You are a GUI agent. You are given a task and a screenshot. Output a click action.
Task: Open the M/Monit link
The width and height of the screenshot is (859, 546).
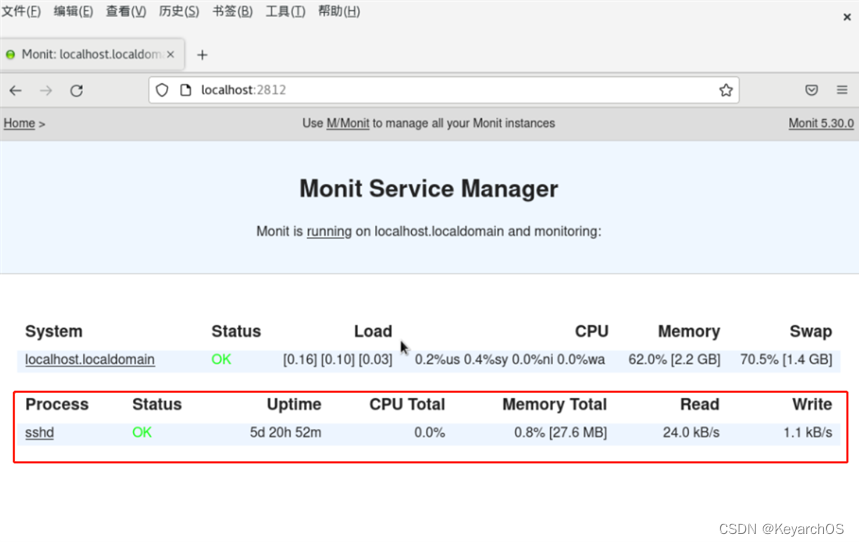[348, 123]
